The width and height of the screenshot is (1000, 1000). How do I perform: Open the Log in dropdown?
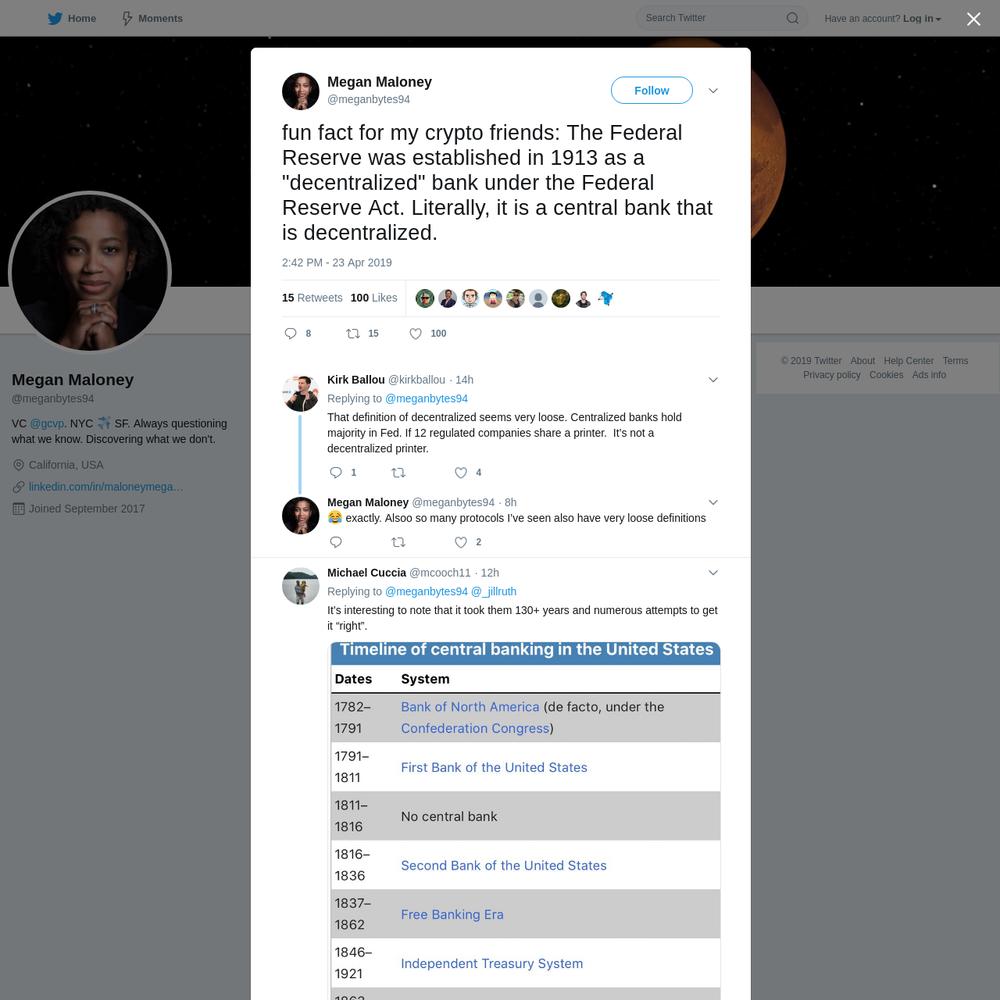[x=922, y=18]
